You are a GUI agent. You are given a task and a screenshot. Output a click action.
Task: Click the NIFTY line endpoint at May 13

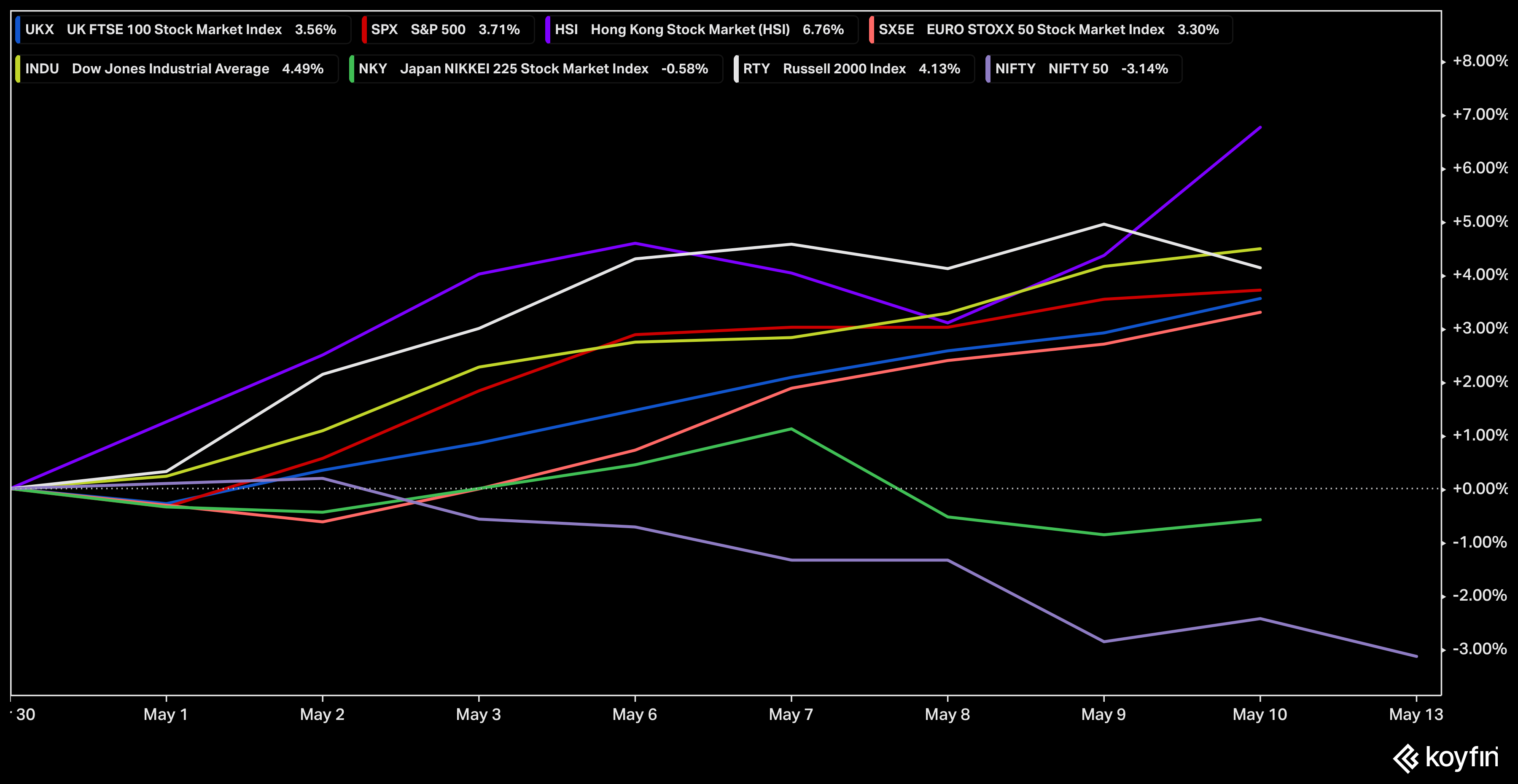click(1416, 655)
